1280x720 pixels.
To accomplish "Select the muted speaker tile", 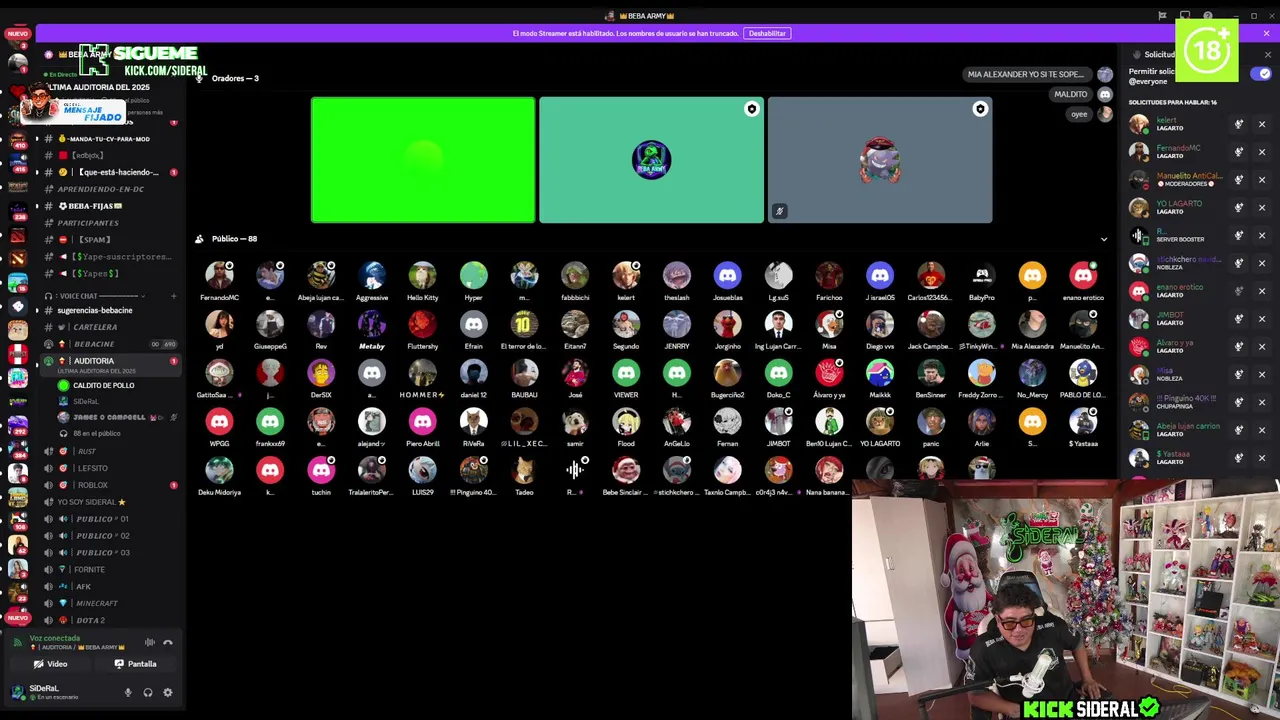I will [880, 160].
